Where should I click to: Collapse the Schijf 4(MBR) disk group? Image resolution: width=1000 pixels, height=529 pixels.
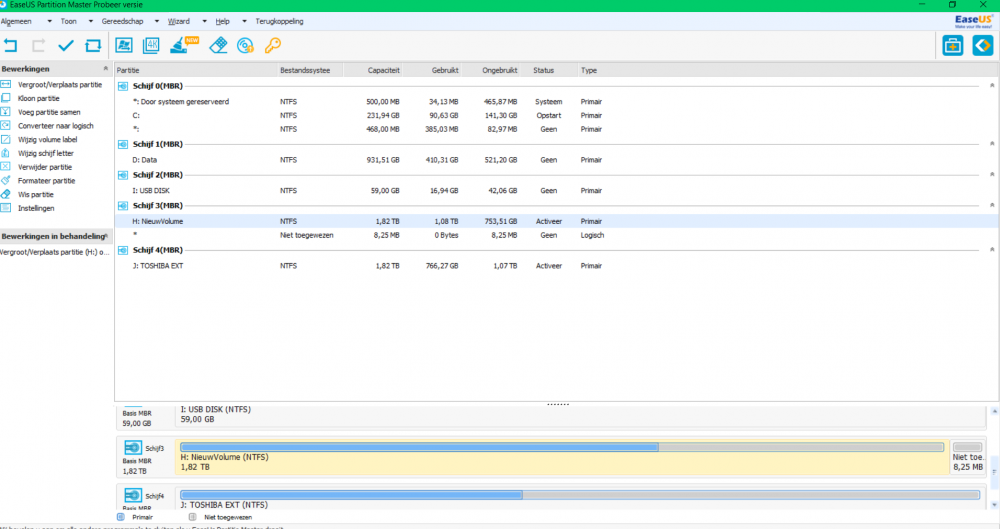(x=991, y=250)
